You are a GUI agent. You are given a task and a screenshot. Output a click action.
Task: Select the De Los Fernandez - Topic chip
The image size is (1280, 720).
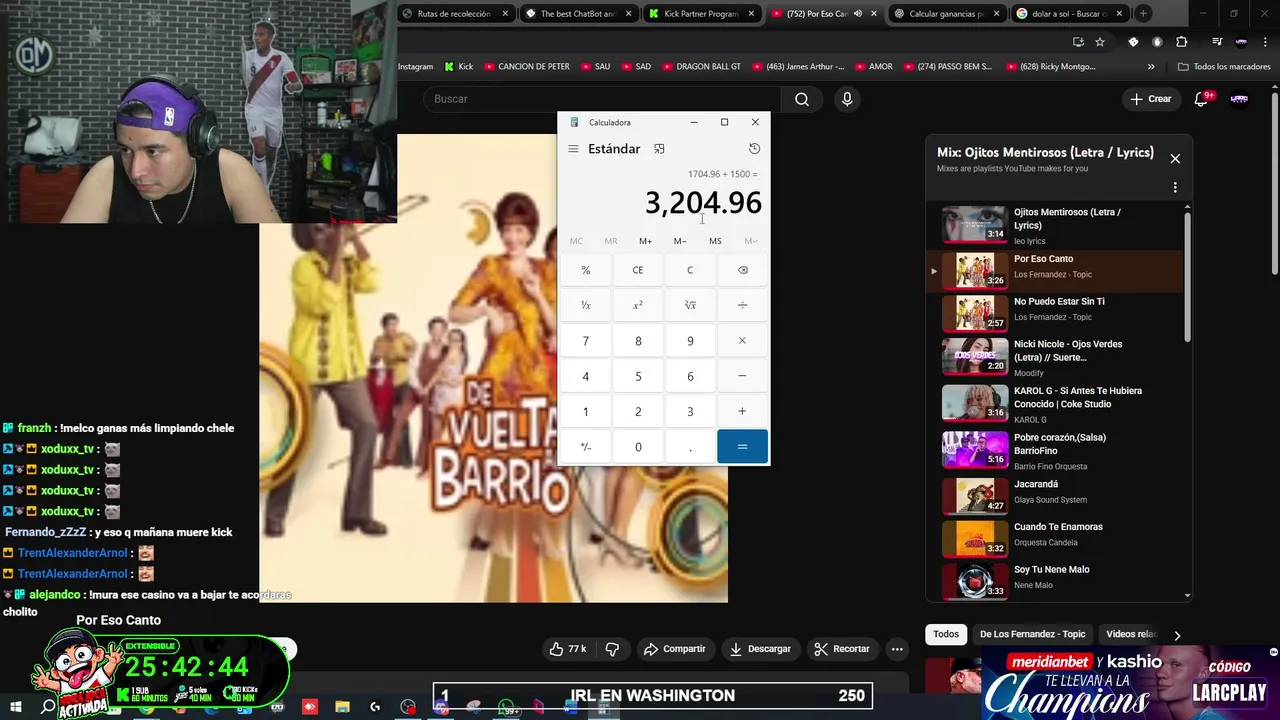tap(1032, 634)
